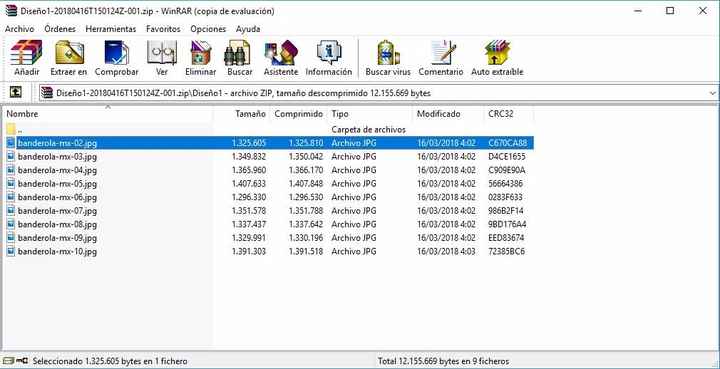Open the Órdenes menu
The width and height of the screenshot is (720, 369).
pyautogui.click(x=60, y=29)
